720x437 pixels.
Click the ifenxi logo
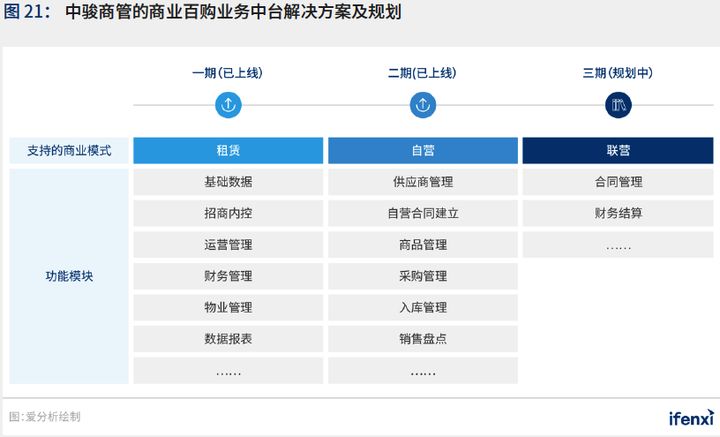[691, 416]
